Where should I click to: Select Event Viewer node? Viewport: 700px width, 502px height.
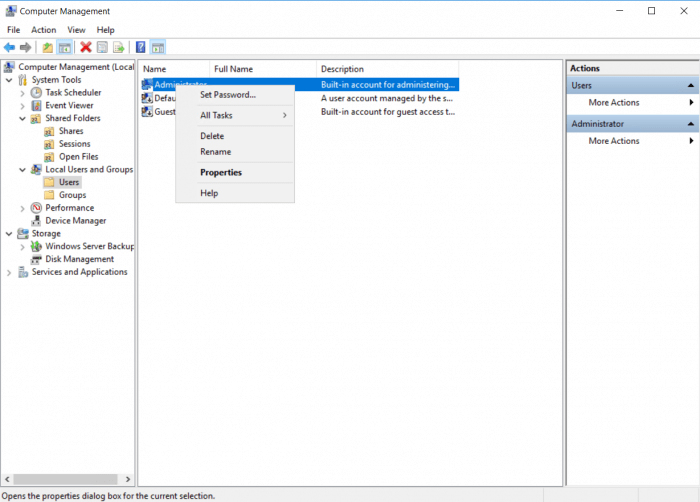(x=68, y=105)
